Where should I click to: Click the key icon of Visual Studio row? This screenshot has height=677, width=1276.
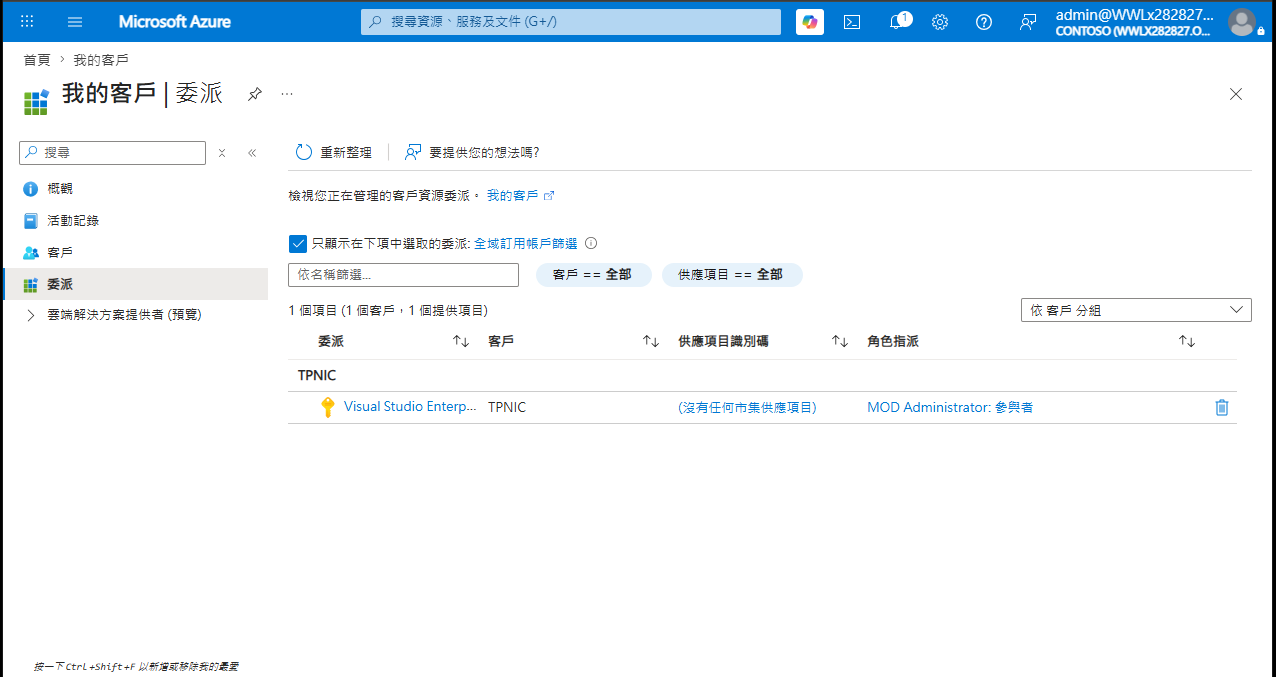(x=327, y=407)
